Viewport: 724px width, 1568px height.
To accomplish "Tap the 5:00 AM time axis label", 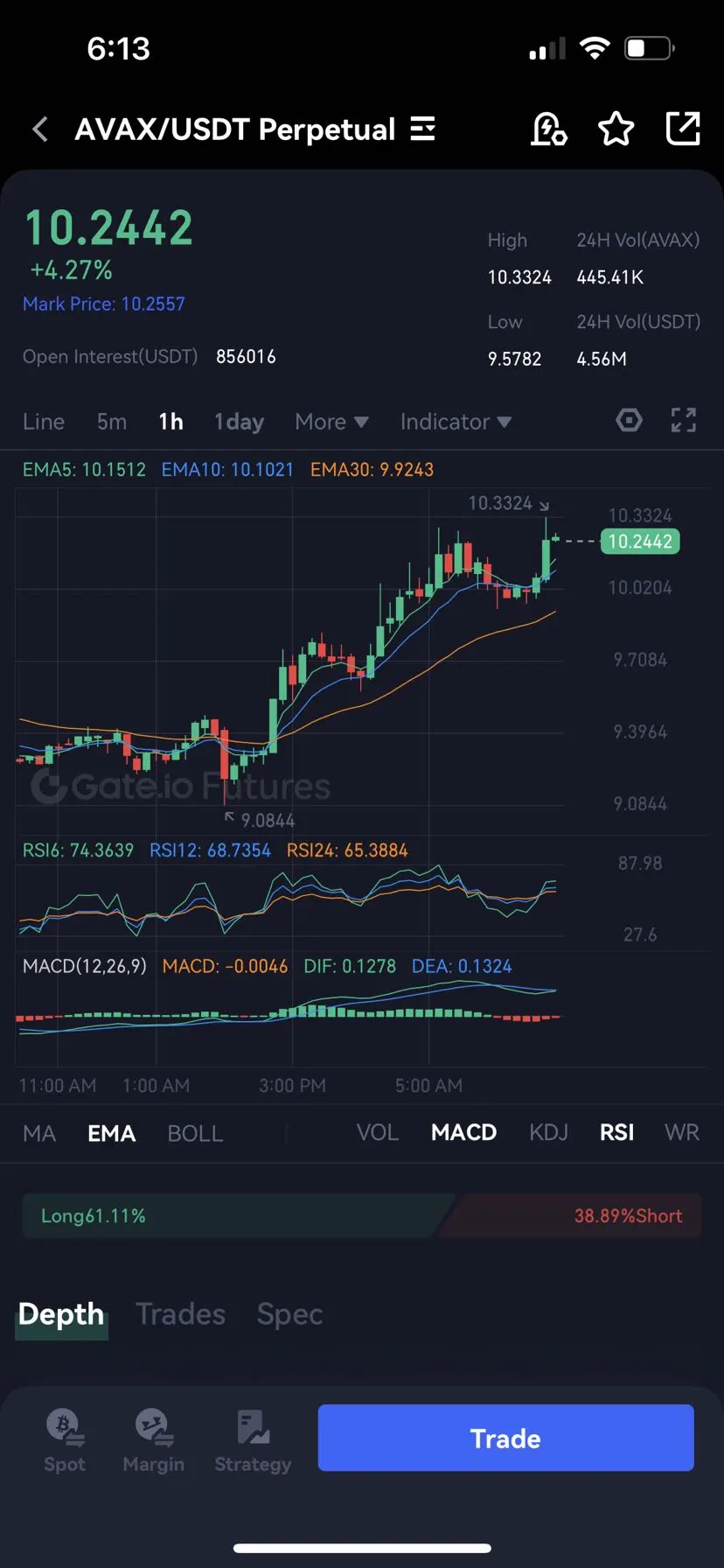I will click(428, 1086).
